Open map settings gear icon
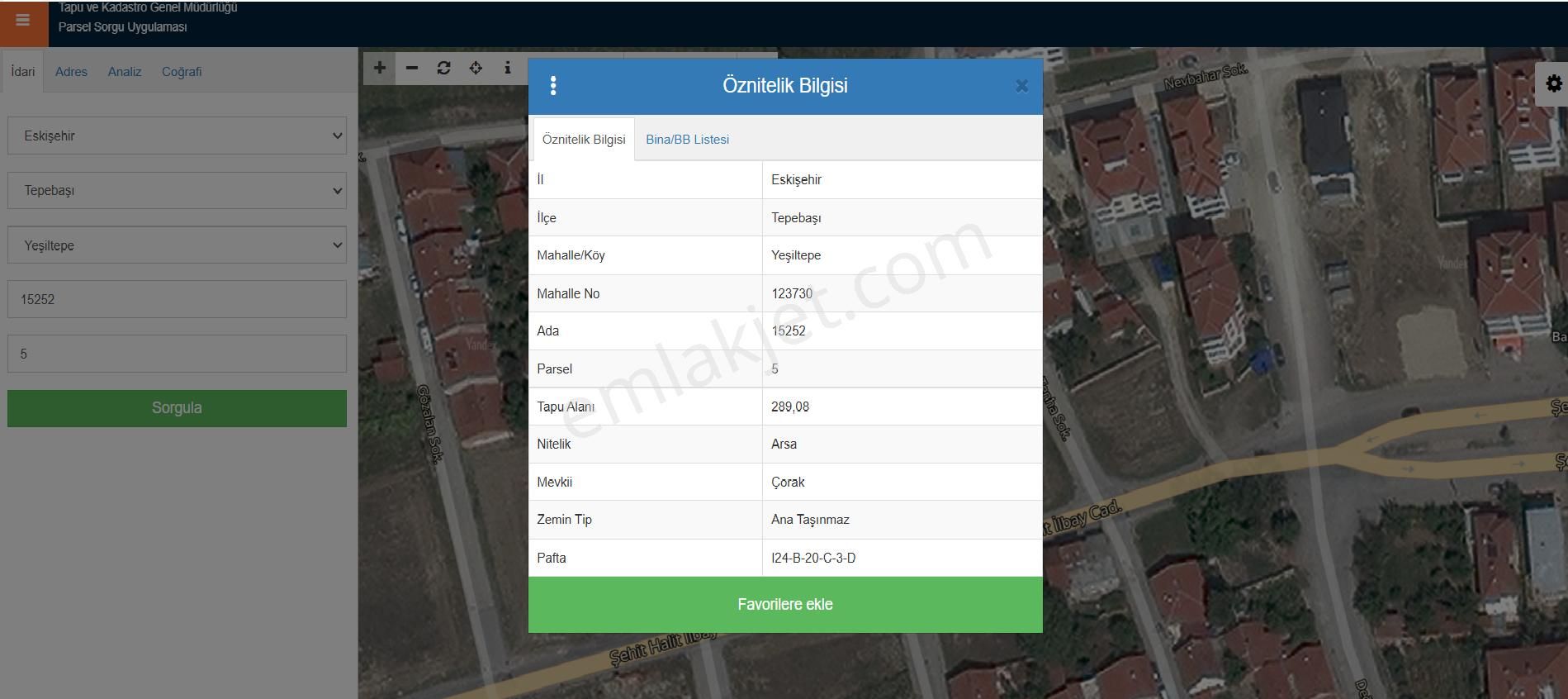This screenshot has height=699, width=1568. tap(1553, 83)
